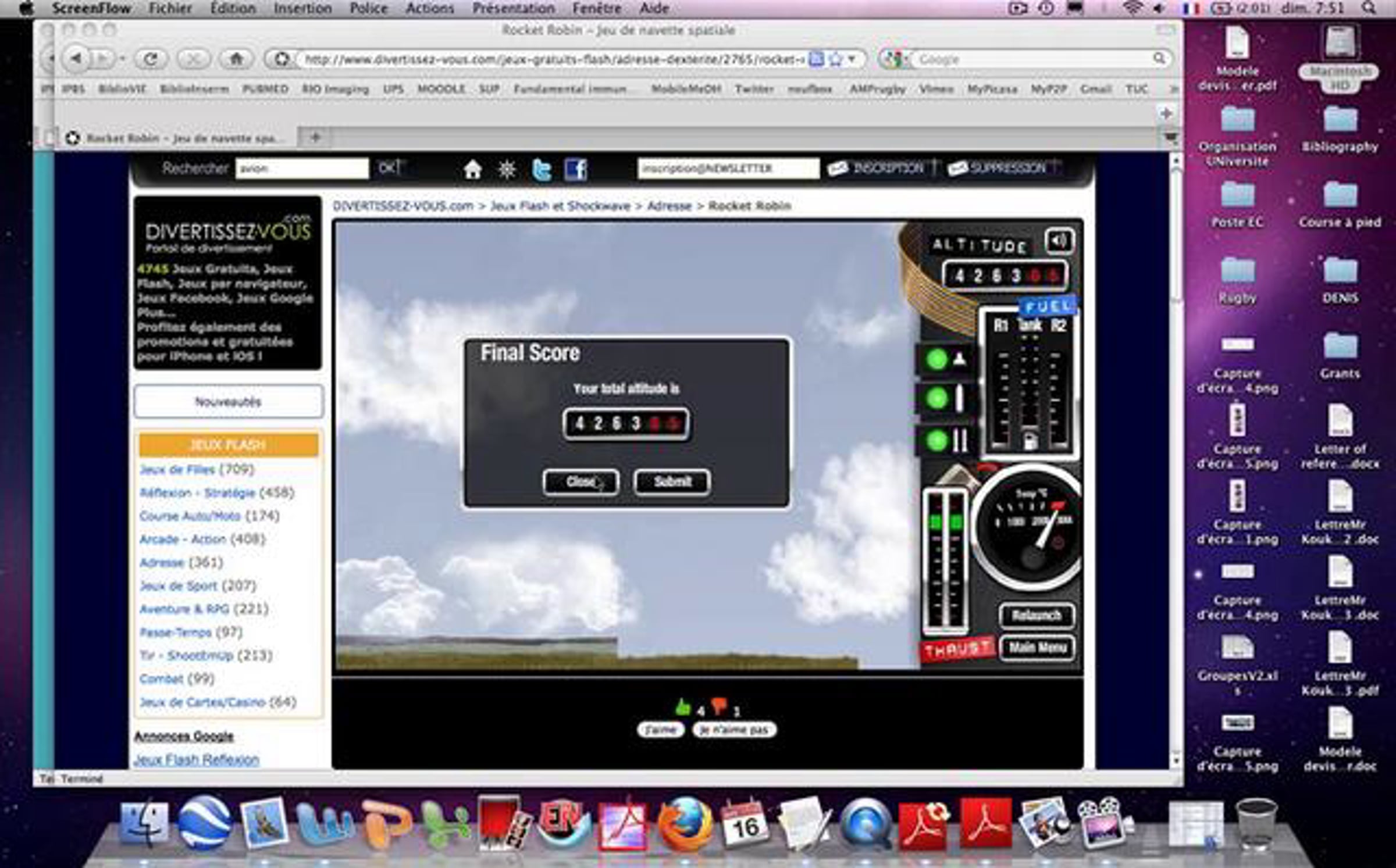The image size is (1396, 868).
Task: Toggle the top green light with rocket symbol
Action: [937, 359]
